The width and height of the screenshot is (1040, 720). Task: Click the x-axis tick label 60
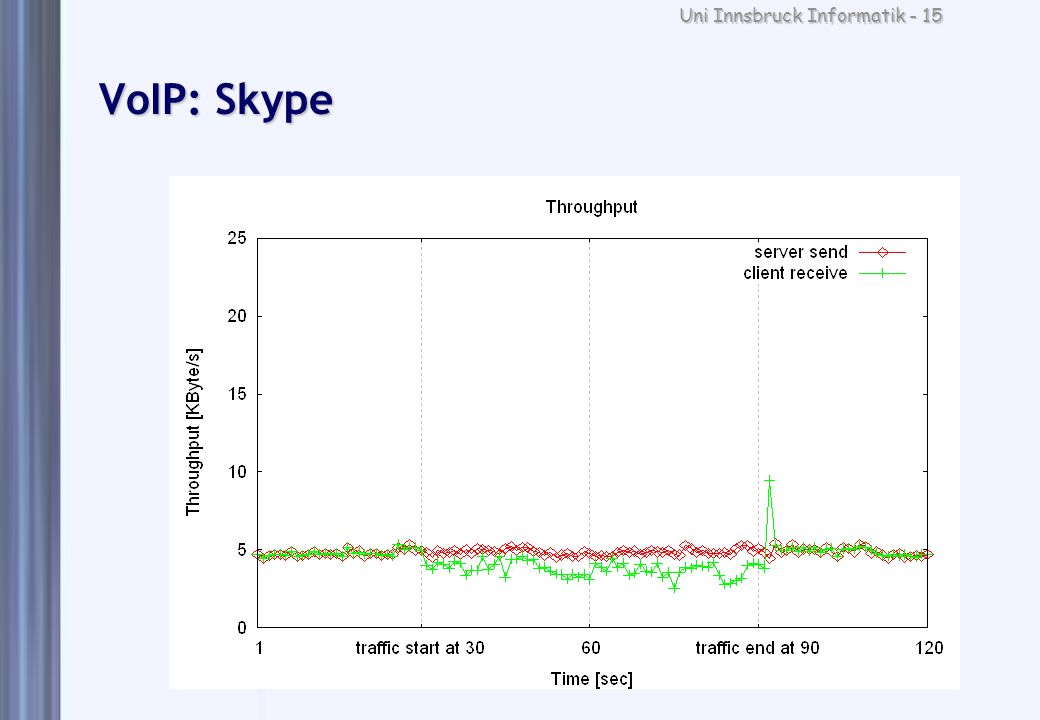(590, 648)
